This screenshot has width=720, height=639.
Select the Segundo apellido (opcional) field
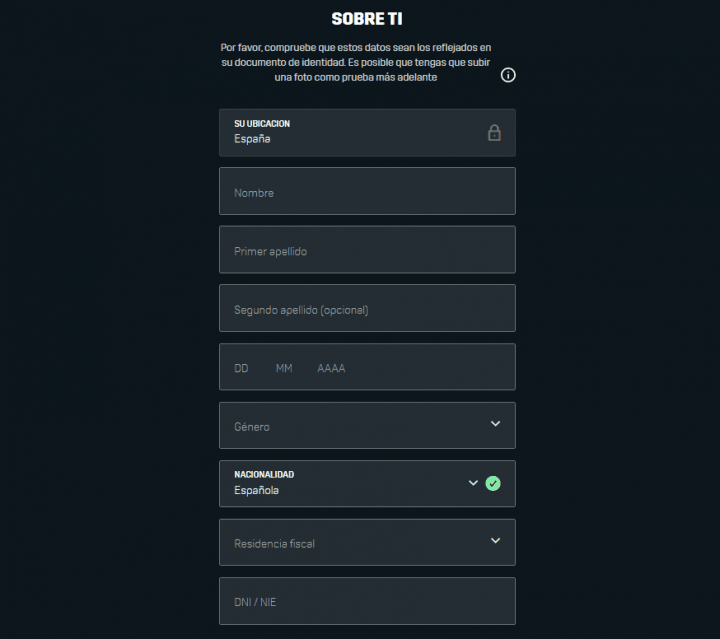[x=367, y=308]
